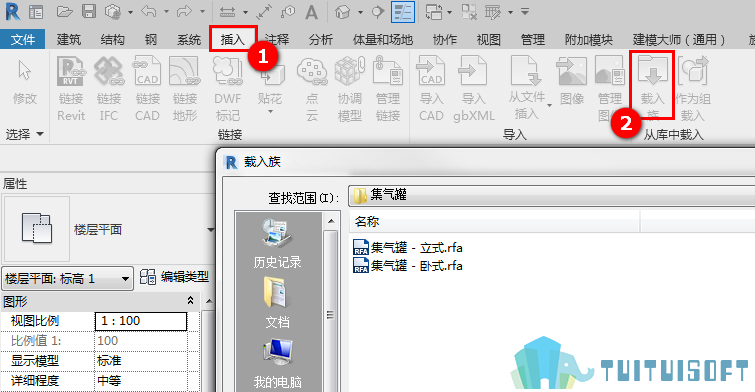755x392 pixels.
Task: Open the Home page icon in quick access toolbar
Action: (36, 12)
